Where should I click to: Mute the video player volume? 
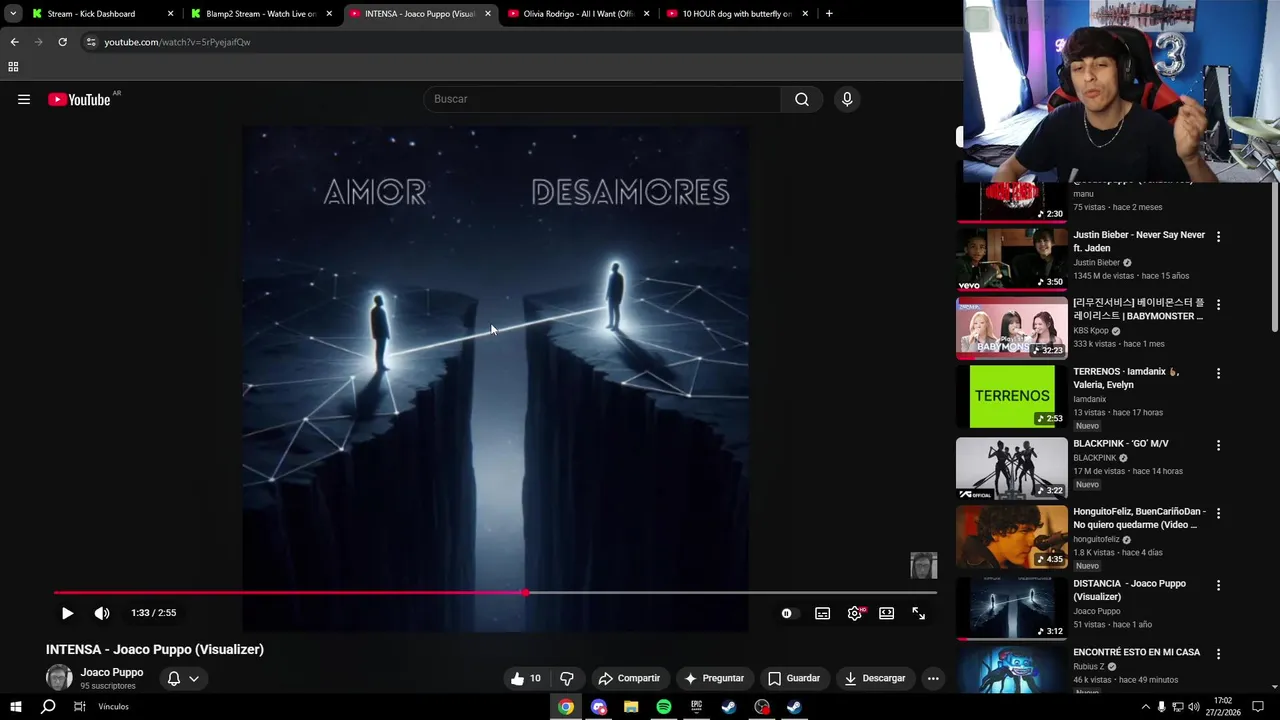point(102,613)
